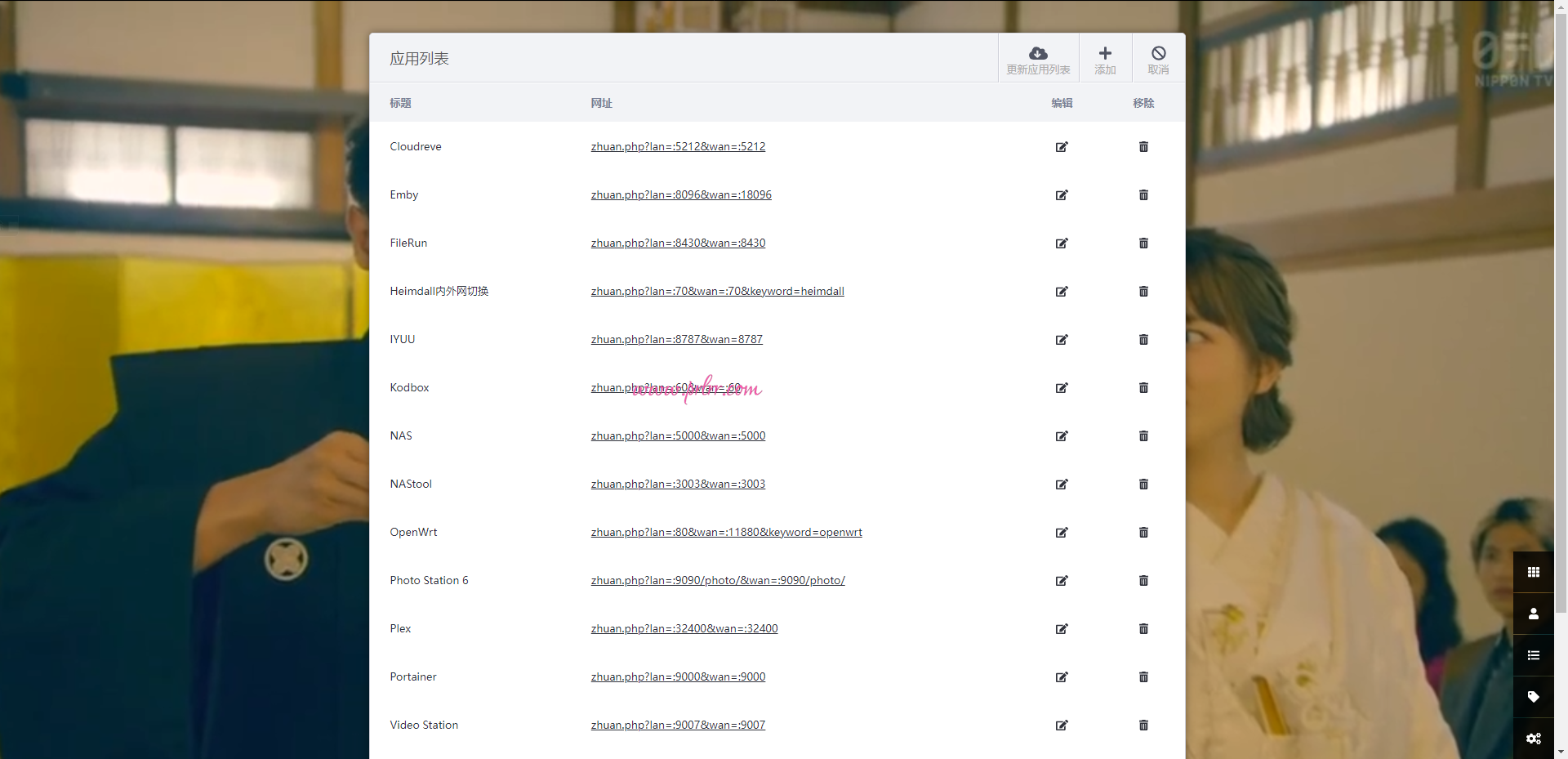Open the users icon in sidebar
The width and height of the screenshot is (1568, 759).
1533,614
